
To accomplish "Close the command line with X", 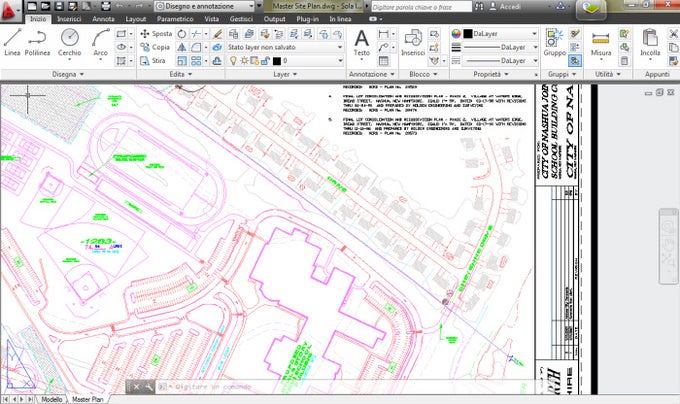I will (x=136, y=387).
